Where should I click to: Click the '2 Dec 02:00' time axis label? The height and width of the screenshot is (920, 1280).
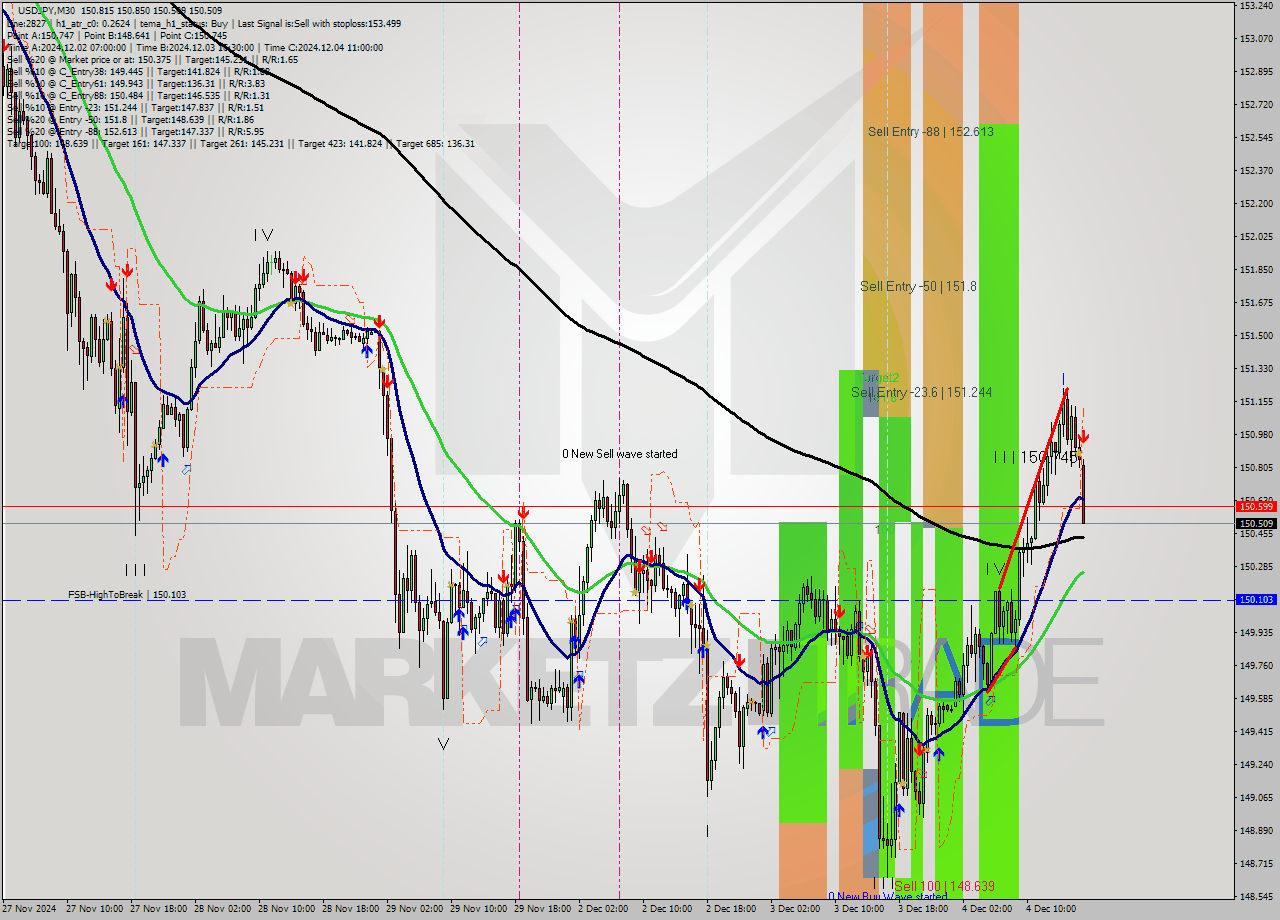(x=603, y=909)
